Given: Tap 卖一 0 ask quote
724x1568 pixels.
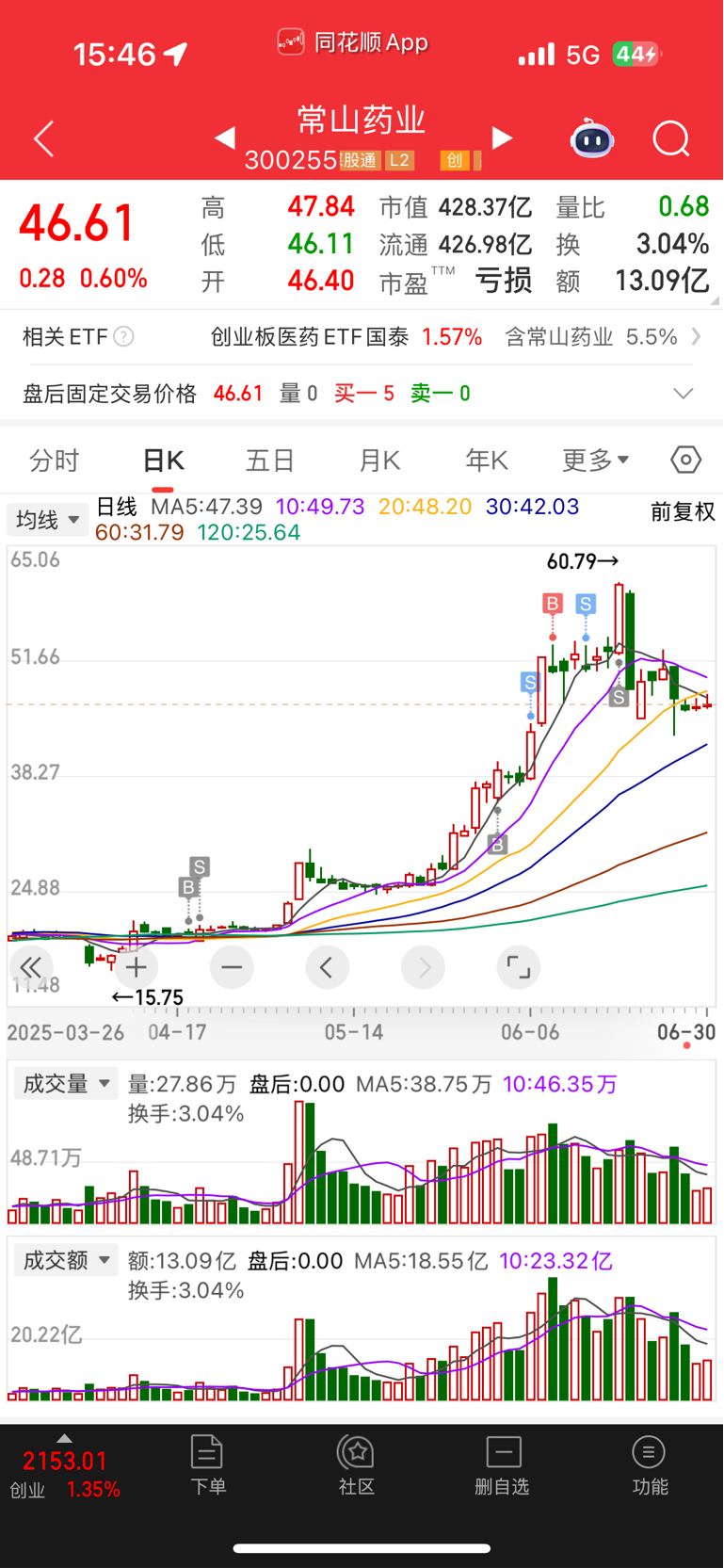Looking at the screenshot, I should click(x=441, y=394).
